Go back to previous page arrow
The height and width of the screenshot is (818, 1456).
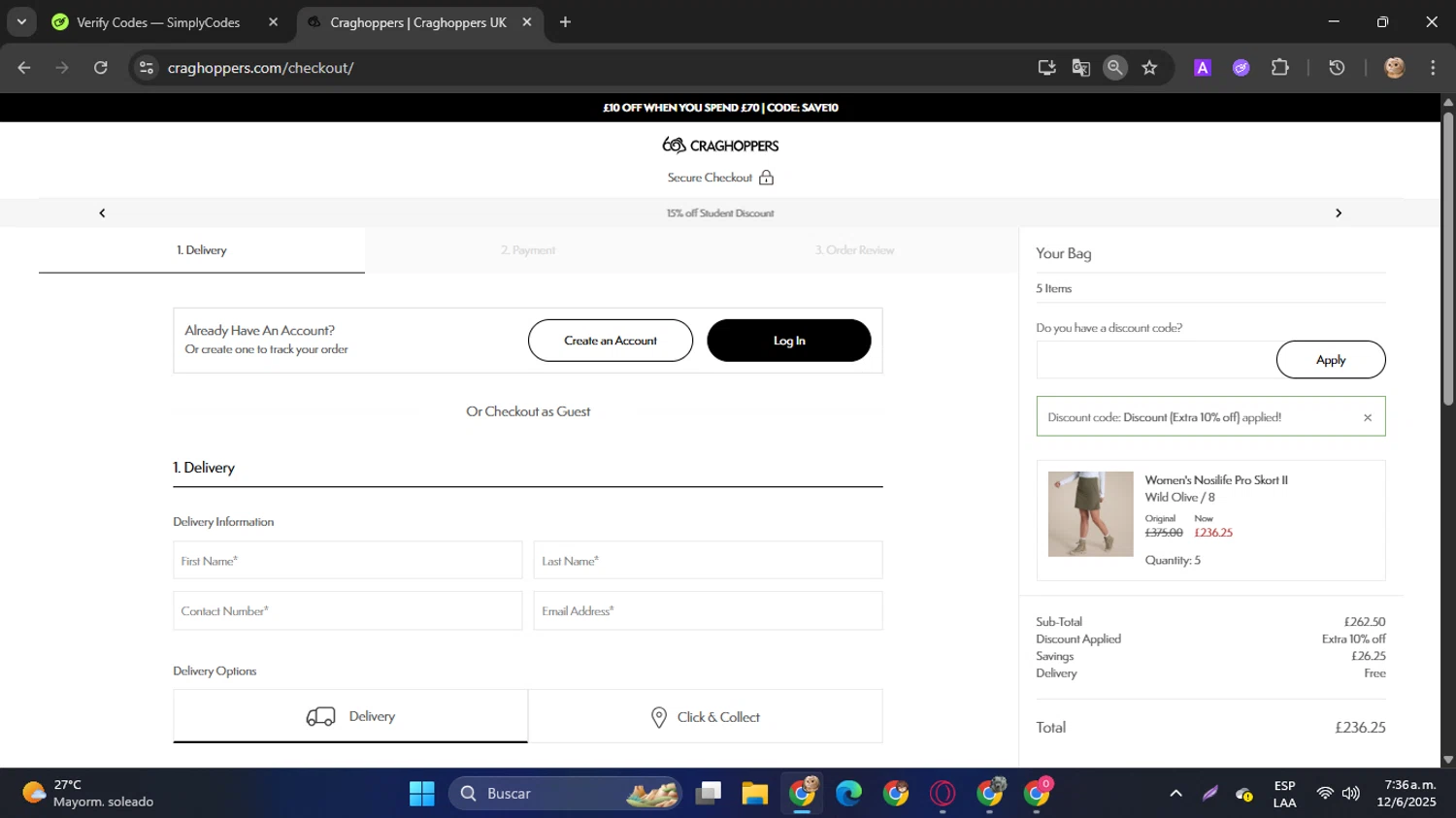click(x=24, y=68)
